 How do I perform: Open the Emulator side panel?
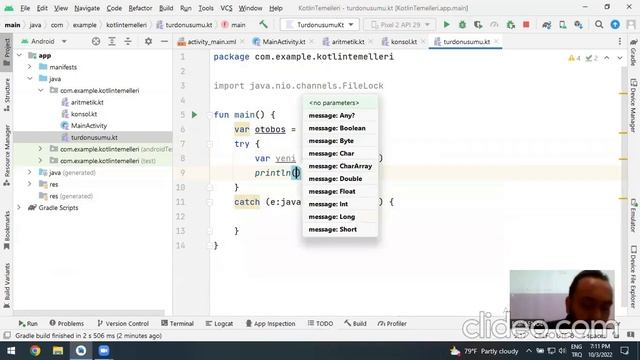click(x=633, y=216)
